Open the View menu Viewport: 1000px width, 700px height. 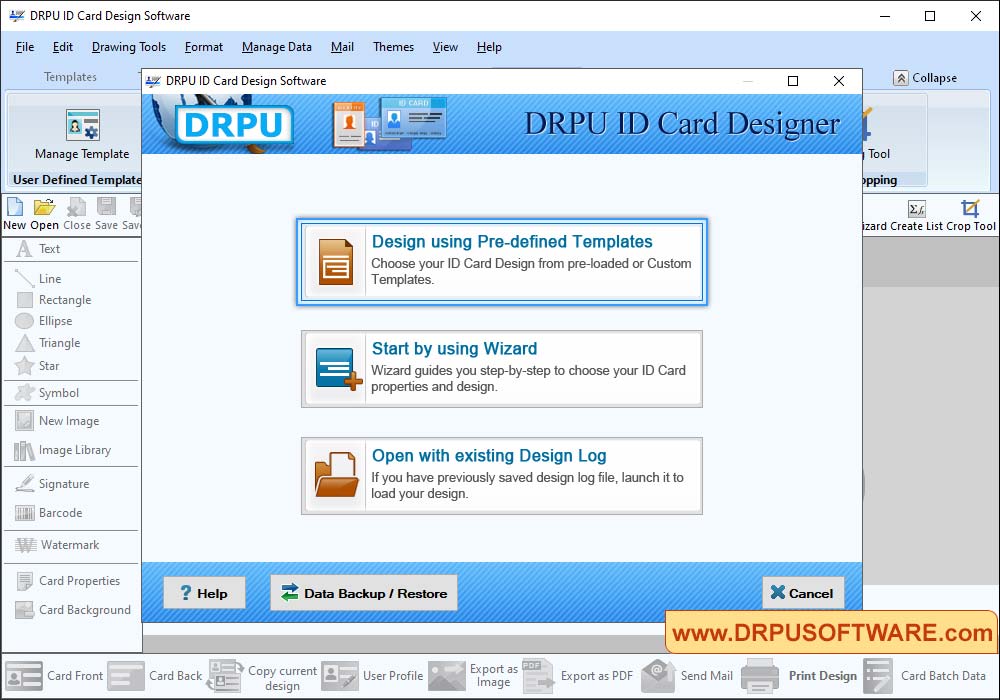pos(445,47)
